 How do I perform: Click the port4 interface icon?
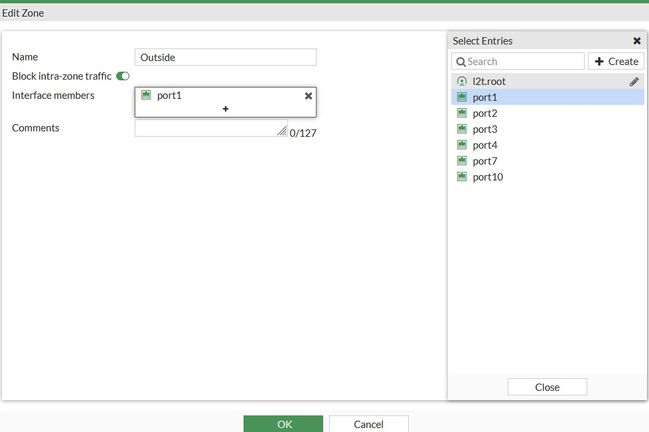[x=462, y=145]
